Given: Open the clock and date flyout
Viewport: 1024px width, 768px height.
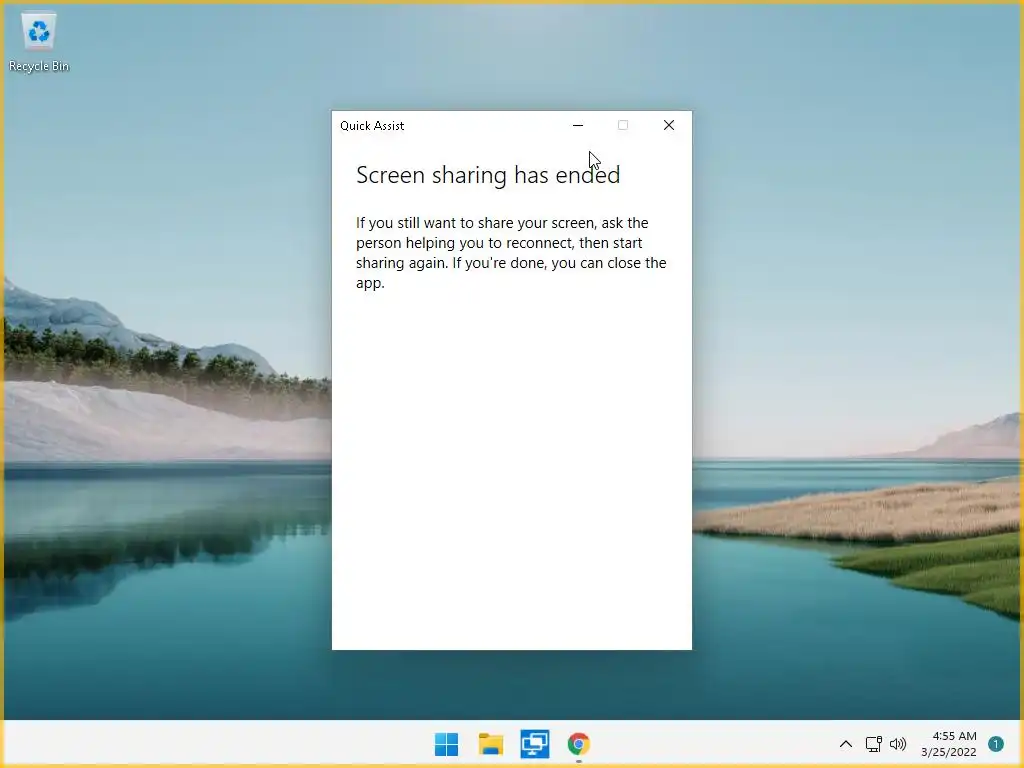Looking at the screenshot, I should pyautogui.click(x=949, y=744).
